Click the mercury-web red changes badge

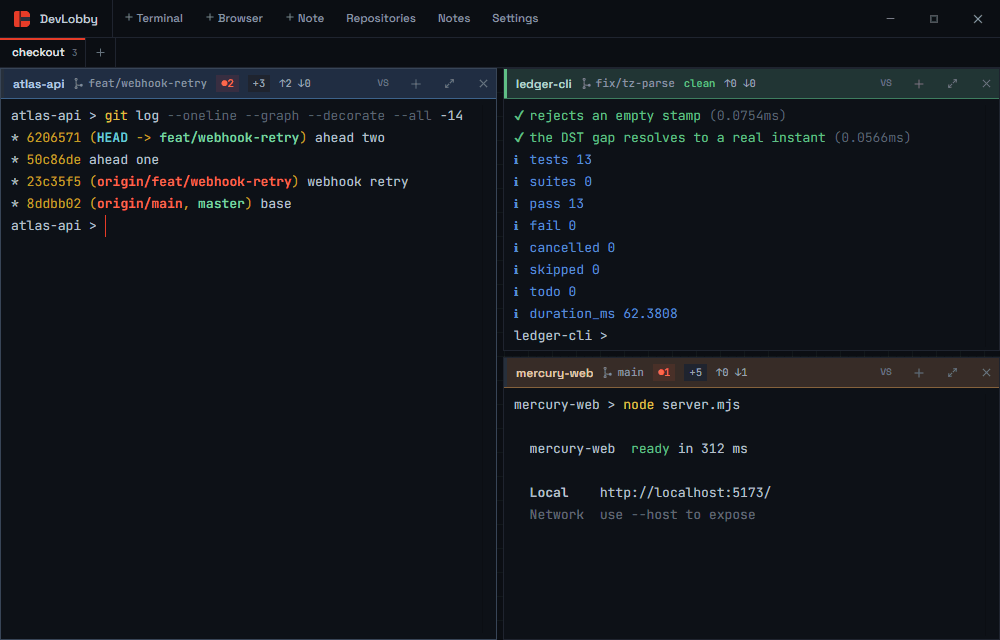[664, 372]
